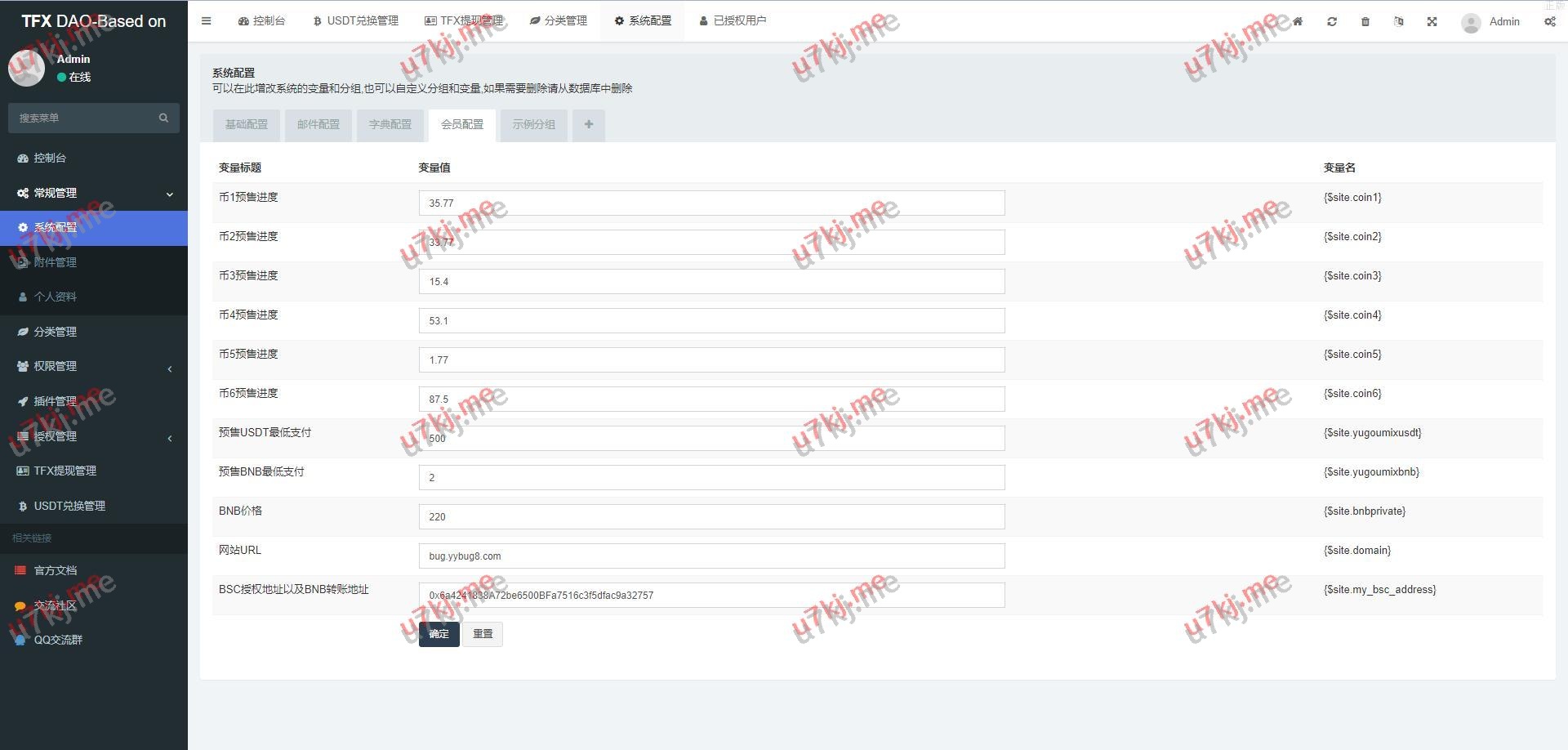The height and width of the screenshot is (750, 1568).
Task: Click the language switch icon in top bar
Action: coord(1398,22)
